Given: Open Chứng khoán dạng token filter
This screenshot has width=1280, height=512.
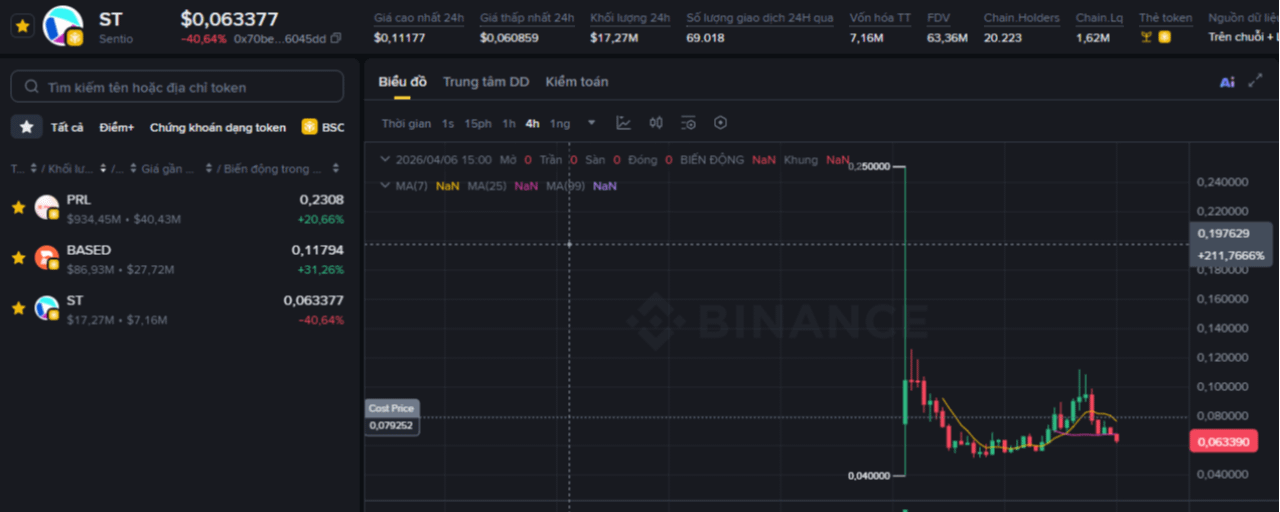Looking at the screenshot, I should (218, 127).
